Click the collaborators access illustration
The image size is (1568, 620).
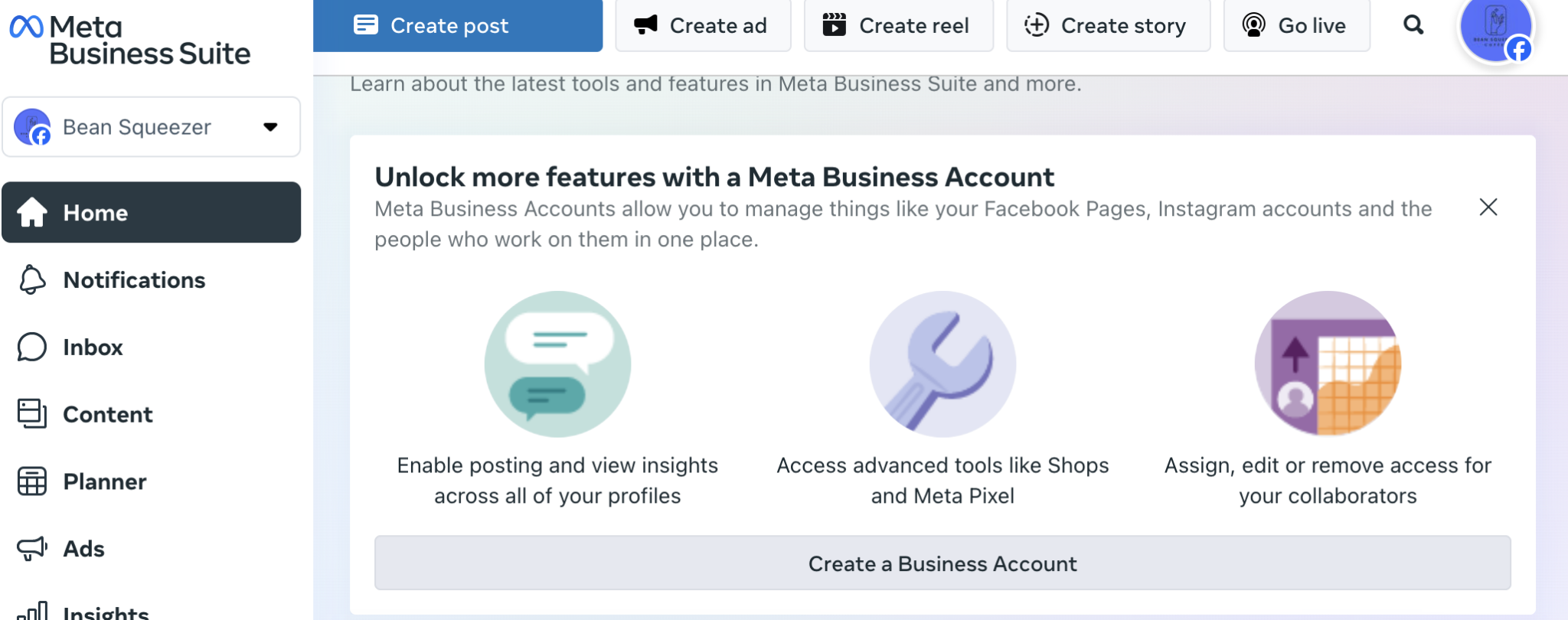1327,364
